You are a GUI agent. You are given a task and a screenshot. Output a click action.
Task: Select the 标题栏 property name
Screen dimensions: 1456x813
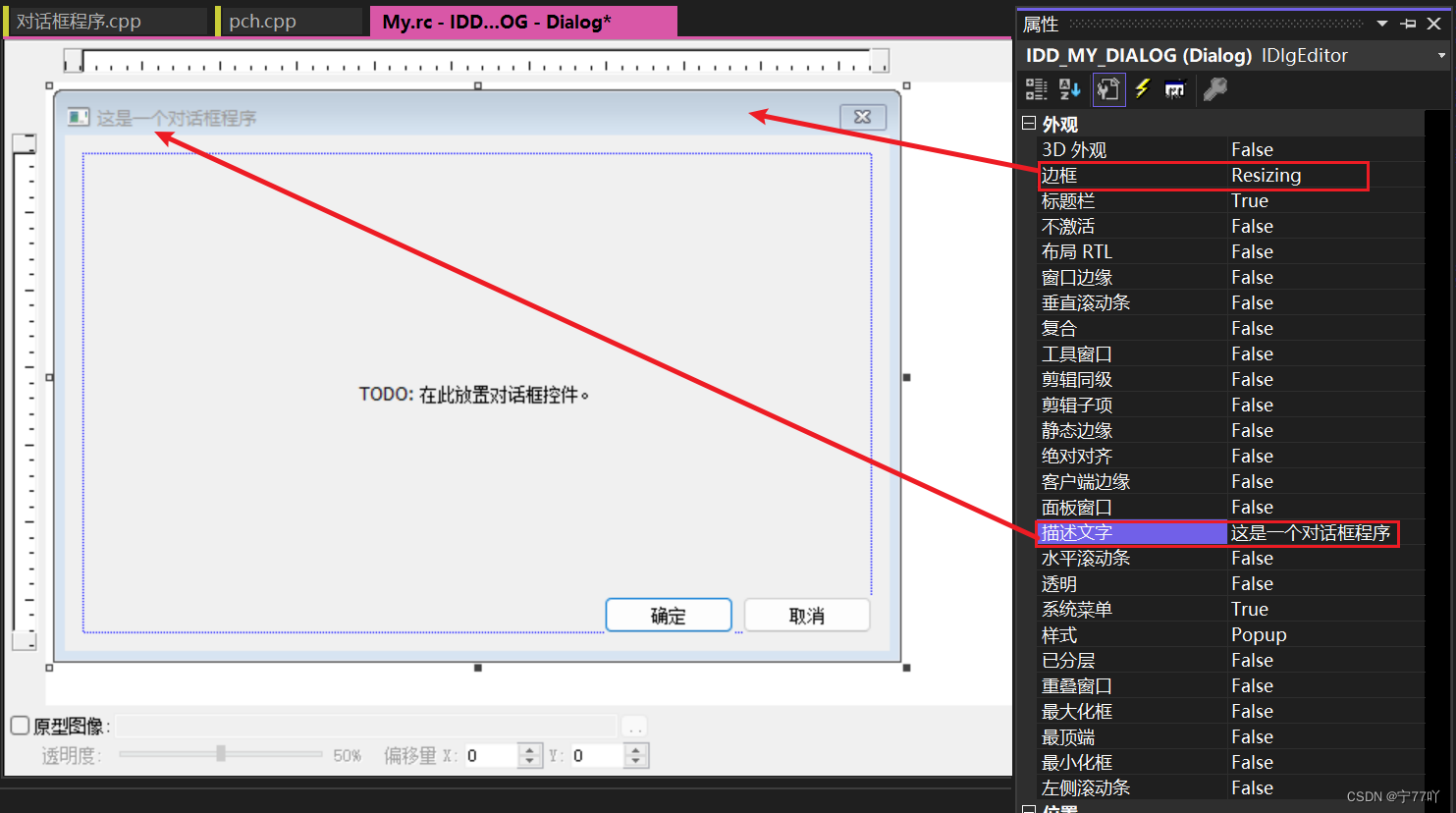(1068, 200)
